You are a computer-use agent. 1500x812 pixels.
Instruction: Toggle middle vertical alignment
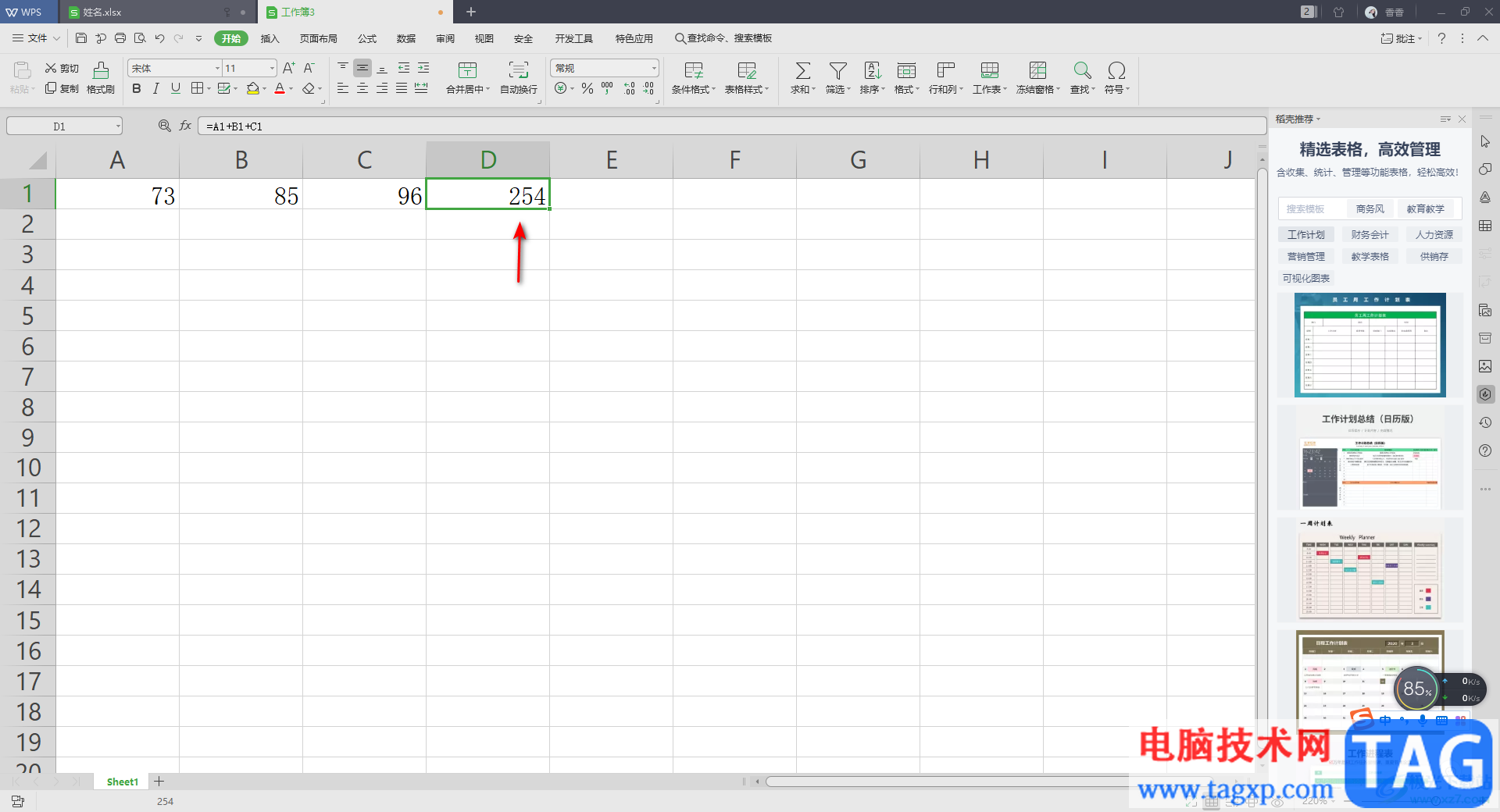[362, 68]
